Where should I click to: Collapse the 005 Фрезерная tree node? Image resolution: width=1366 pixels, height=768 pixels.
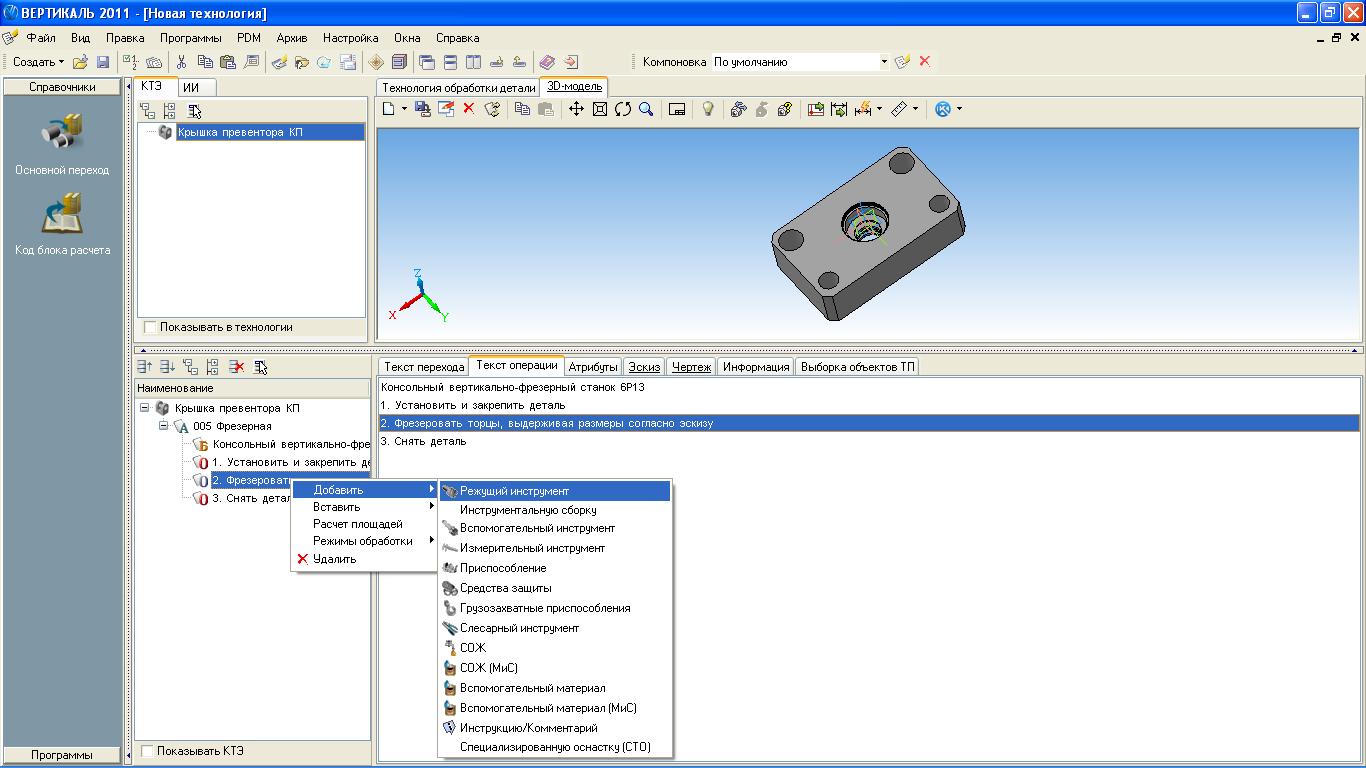163,426
